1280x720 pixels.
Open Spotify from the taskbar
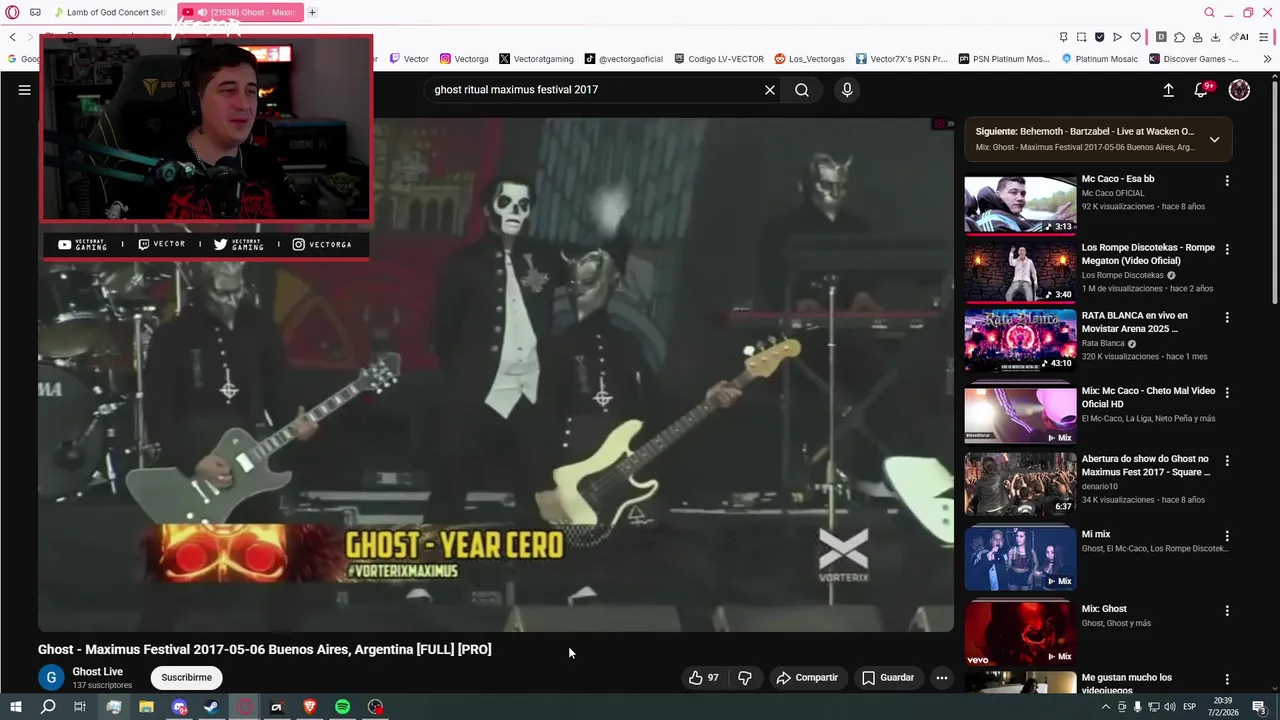click(342, 707)
